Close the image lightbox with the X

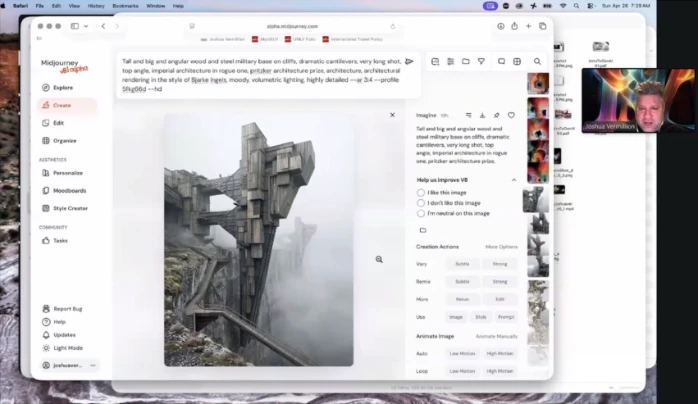click(x=392, y=115)
